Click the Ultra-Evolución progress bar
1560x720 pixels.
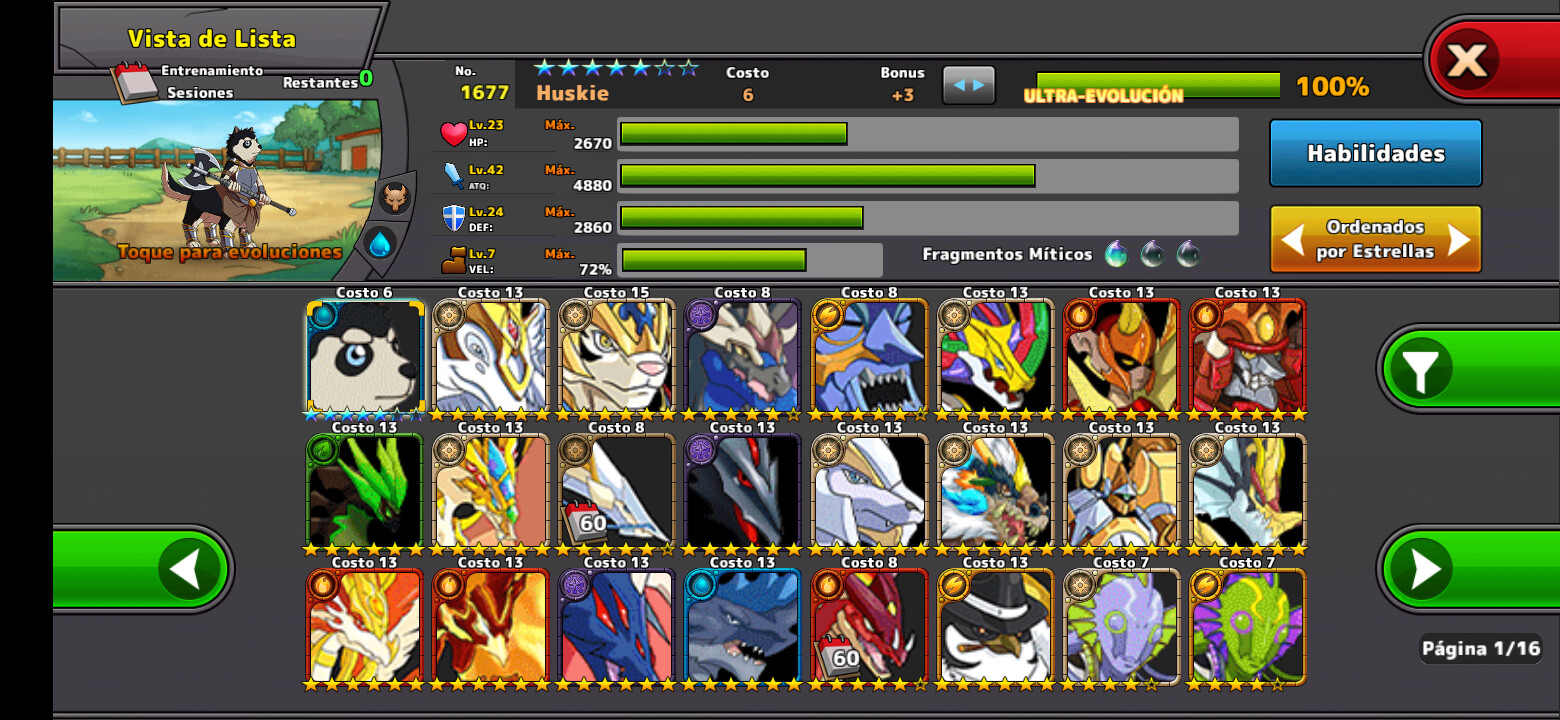[x=1158, y=86]
